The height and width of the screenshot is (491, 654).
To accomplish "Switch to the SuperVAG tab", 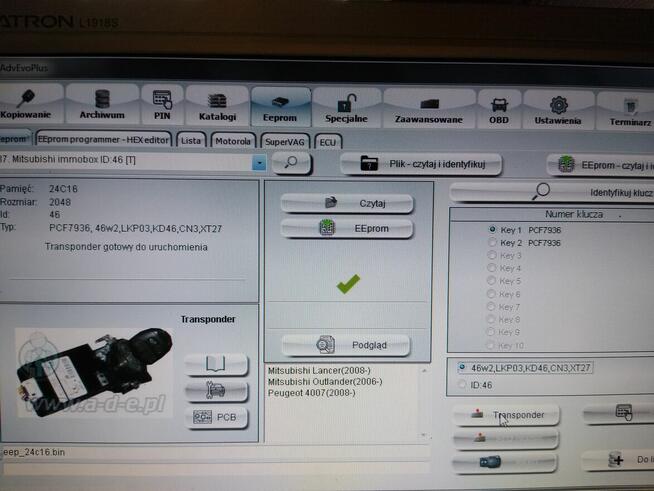I will click(x=286, y=141).
